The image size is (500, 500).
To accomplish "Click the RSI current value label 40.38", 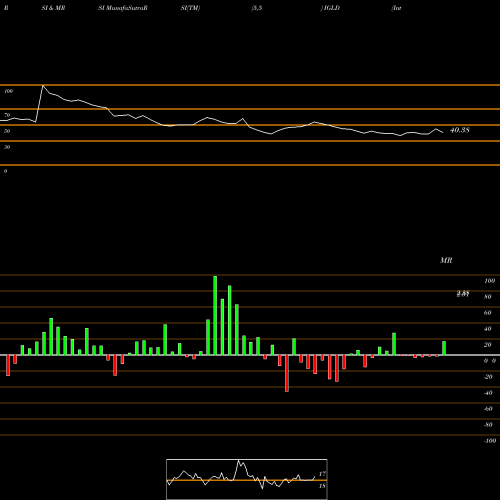I will [x=460, y=130].
